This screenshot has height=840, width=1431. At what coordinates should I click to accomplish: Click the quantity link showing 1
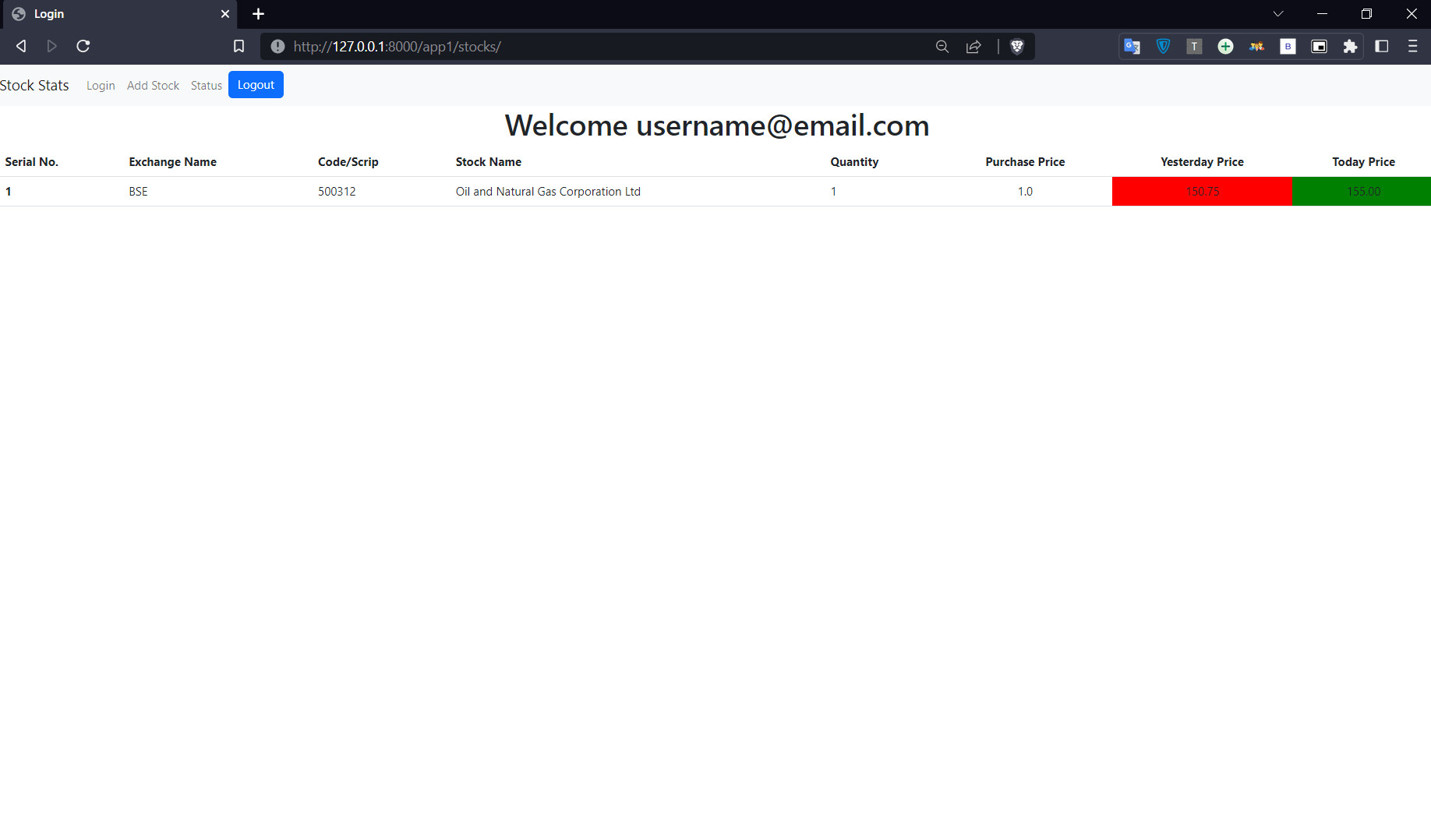[x=833, y=191]
